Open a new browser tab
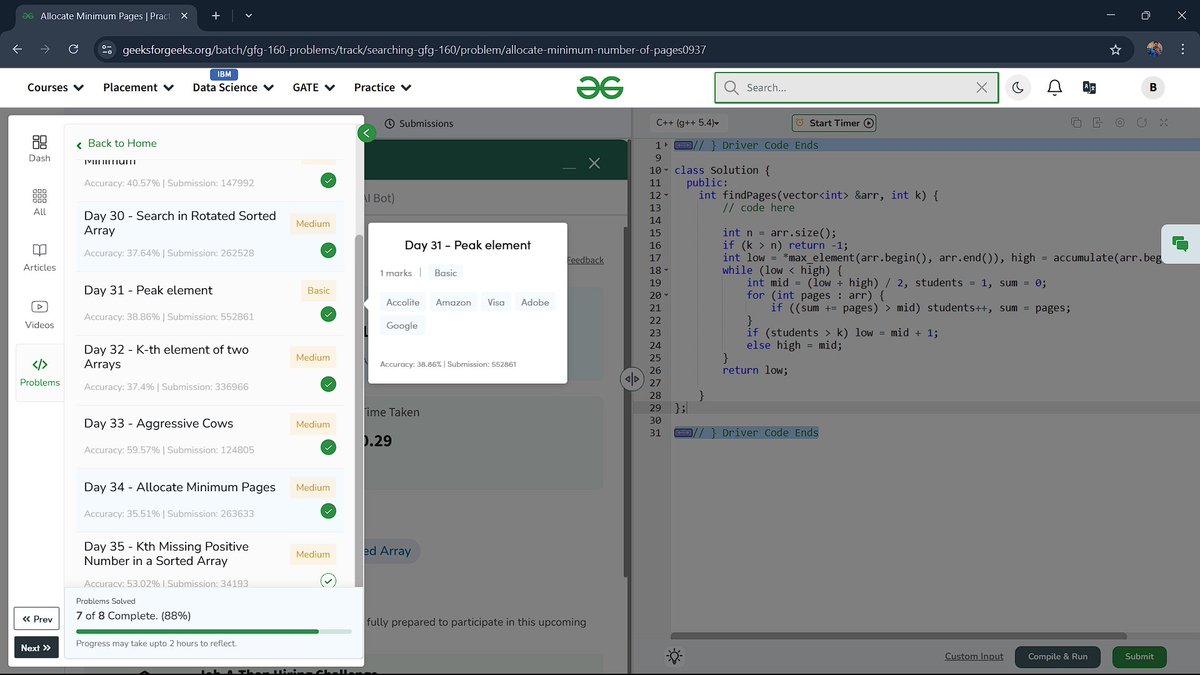Screen dimensions: 1200x675 (x=215, y=16)
